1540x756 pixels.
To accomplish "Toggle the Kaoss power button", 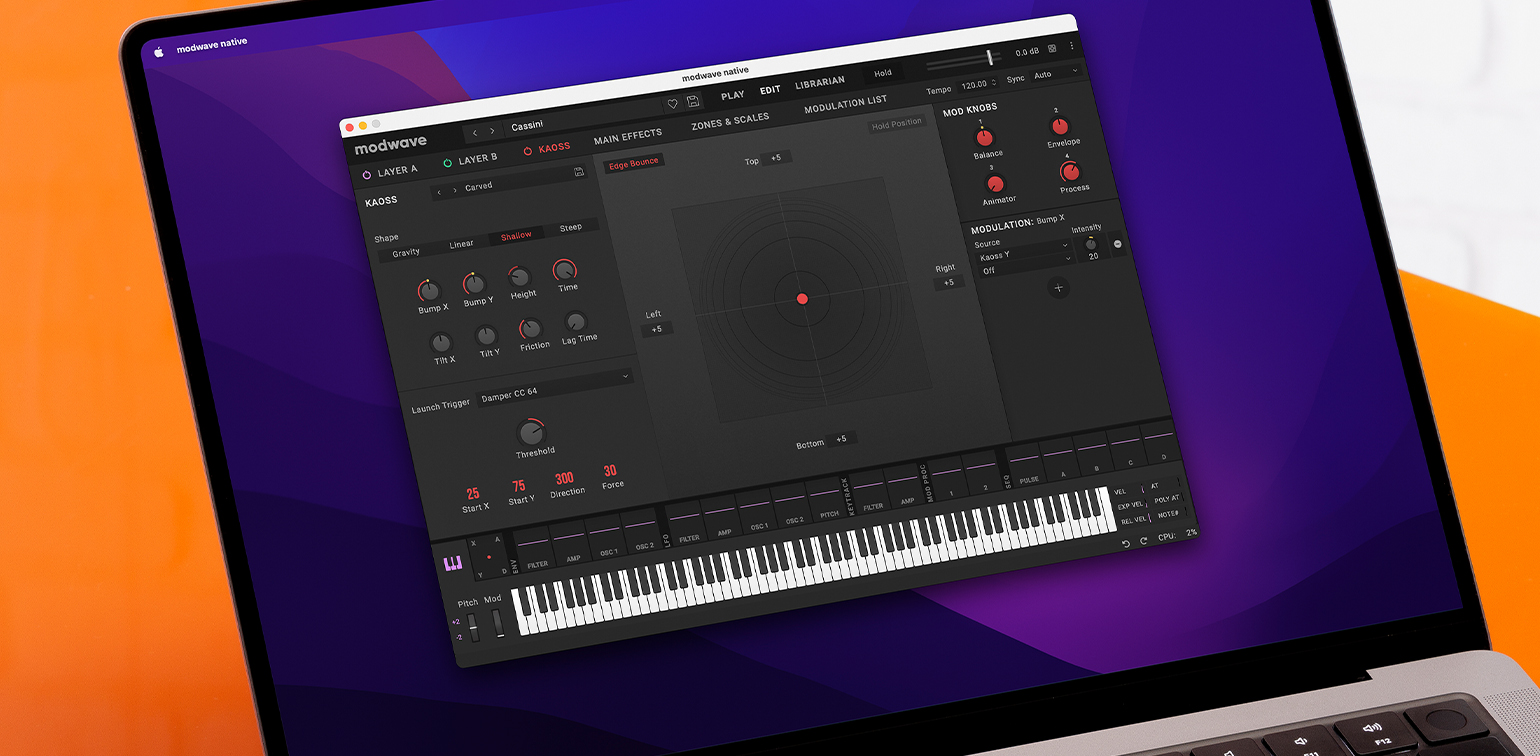I will click(527, 151).
